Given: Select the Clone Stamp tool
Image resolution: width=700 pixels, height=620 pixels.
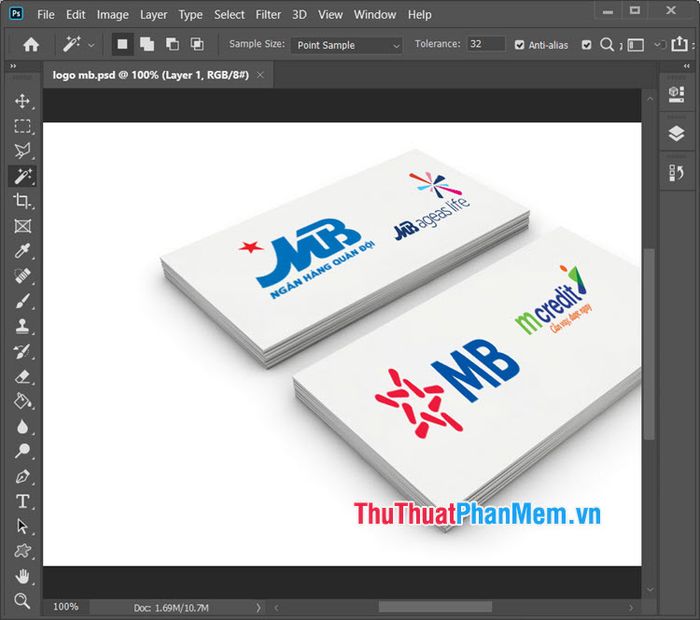Looking at the screenshot, I should [x=22, y=326].
